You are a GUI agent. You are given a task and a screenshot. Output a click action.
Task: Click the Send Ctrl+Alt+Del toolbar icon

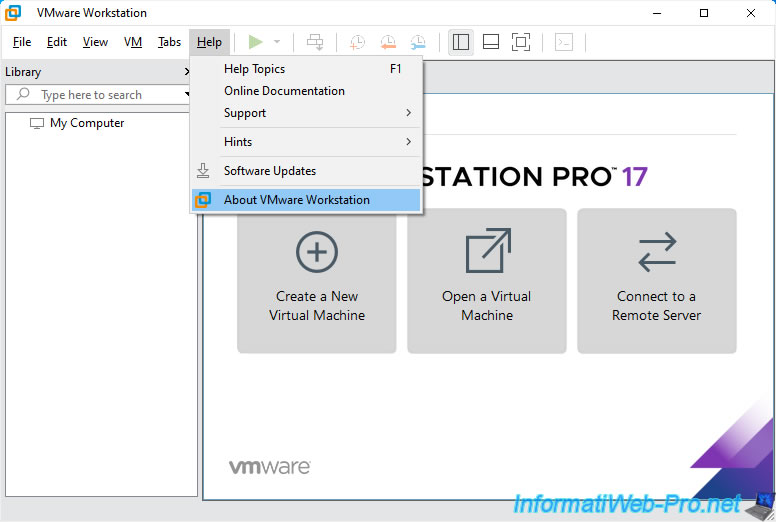click(315, 42)
